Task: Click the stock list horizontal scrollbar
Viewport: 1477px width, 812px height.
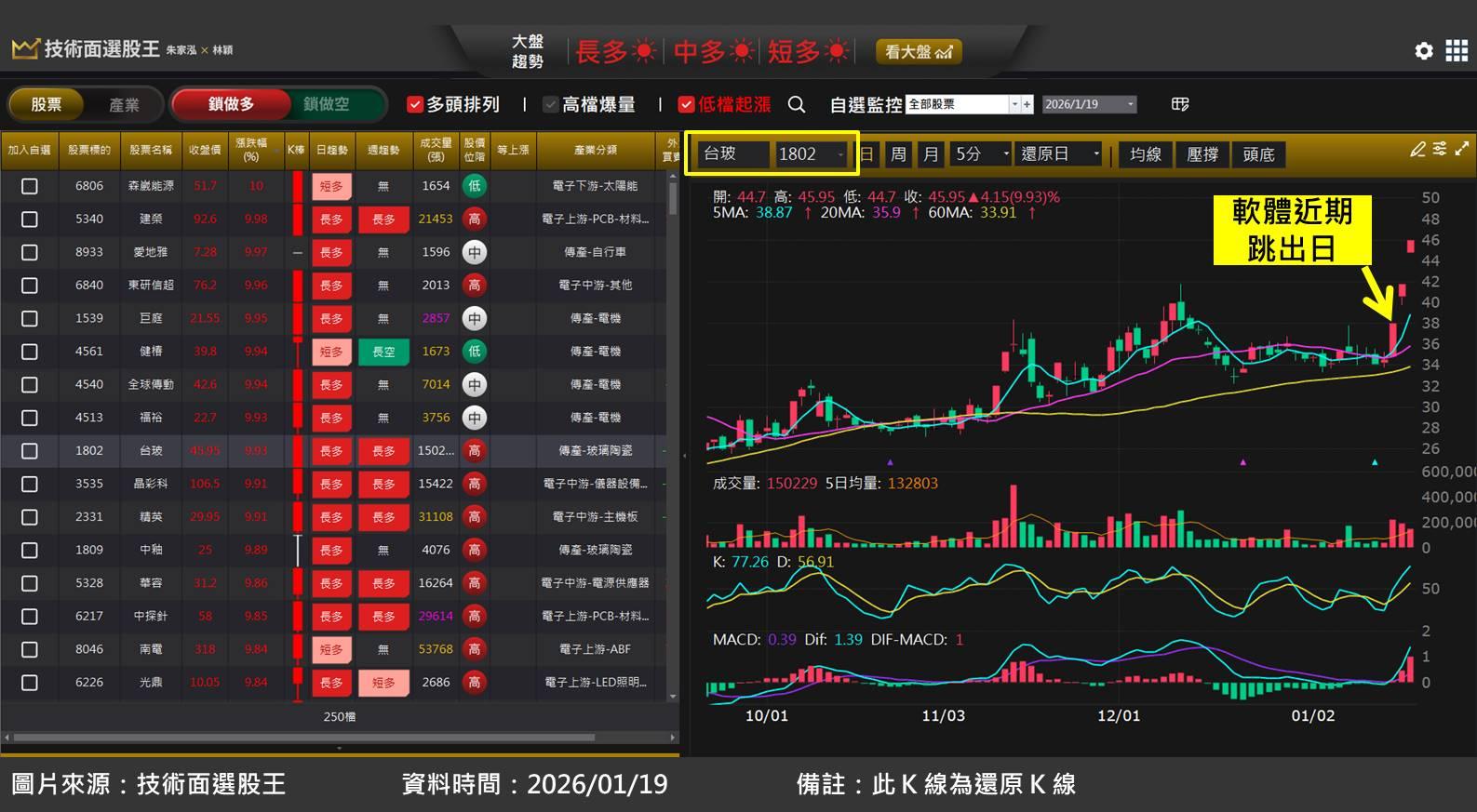Action: pyautogui.click(x=304, y=738)
